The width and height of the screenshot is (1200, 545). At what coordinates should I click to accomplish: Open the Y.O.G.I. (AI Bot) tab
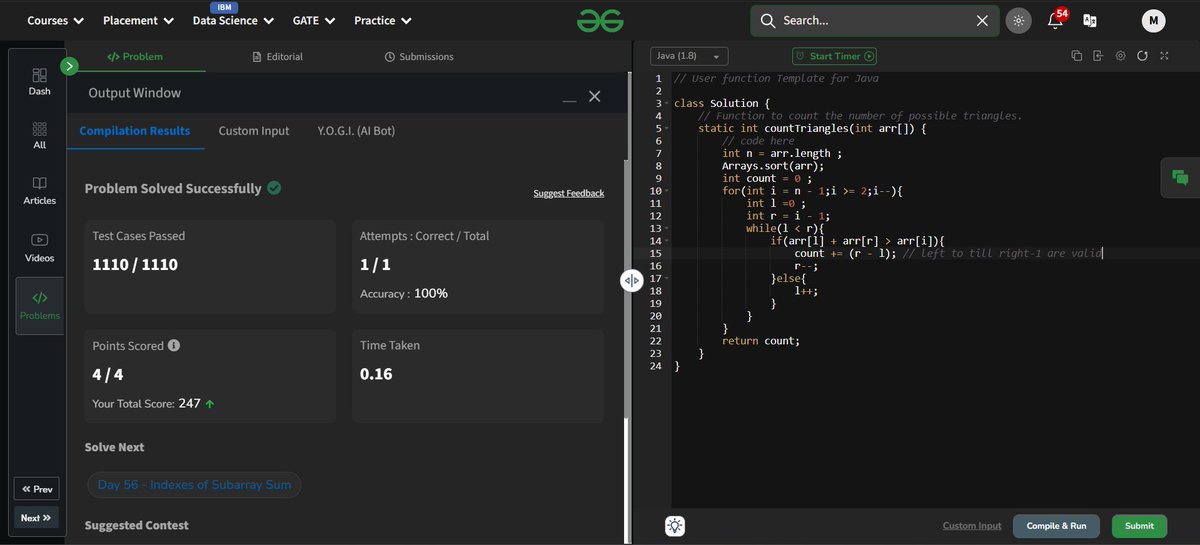[x=356, y=131]
